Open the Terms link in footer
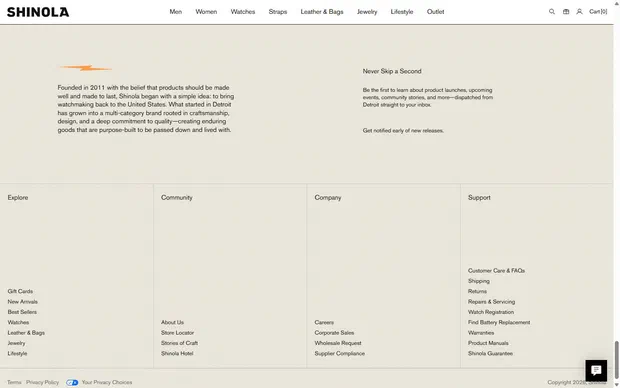The width and height of the screenshot is (620, 388). 14,382
